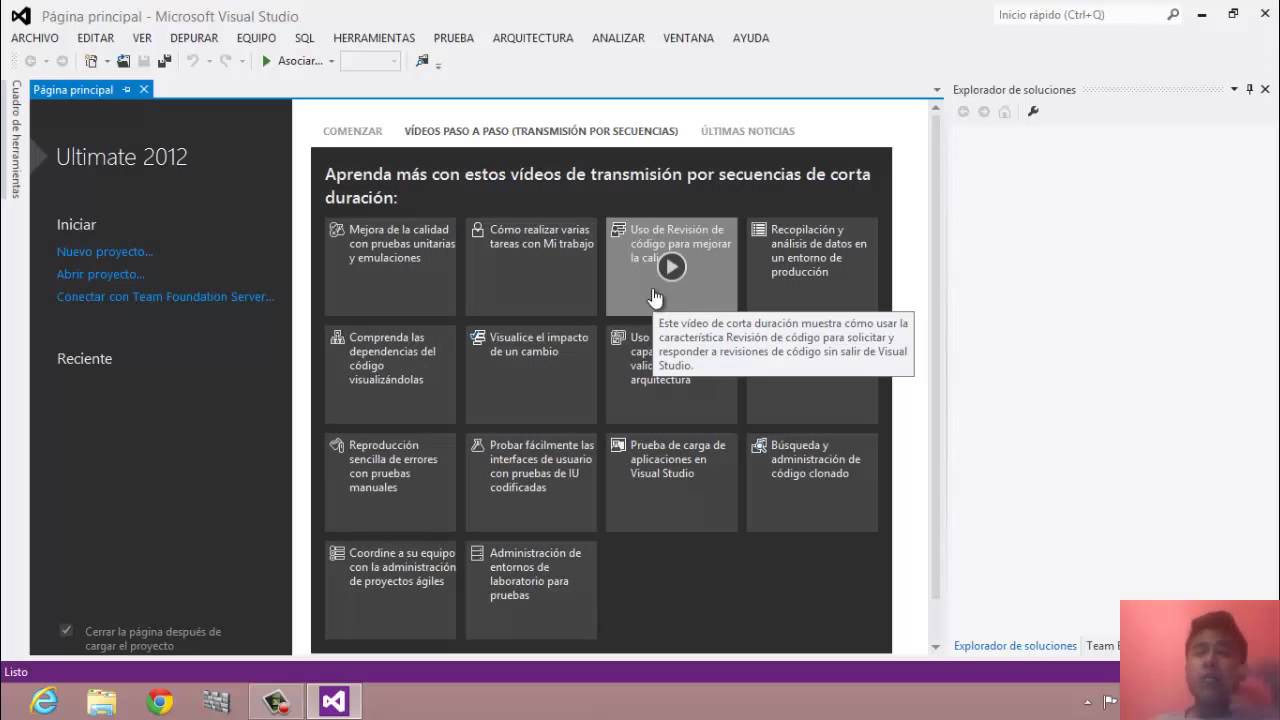This screenshot has width=1280, height=720.
Task: Open the DEPURAR menu
Action: (x=194, y=38)
